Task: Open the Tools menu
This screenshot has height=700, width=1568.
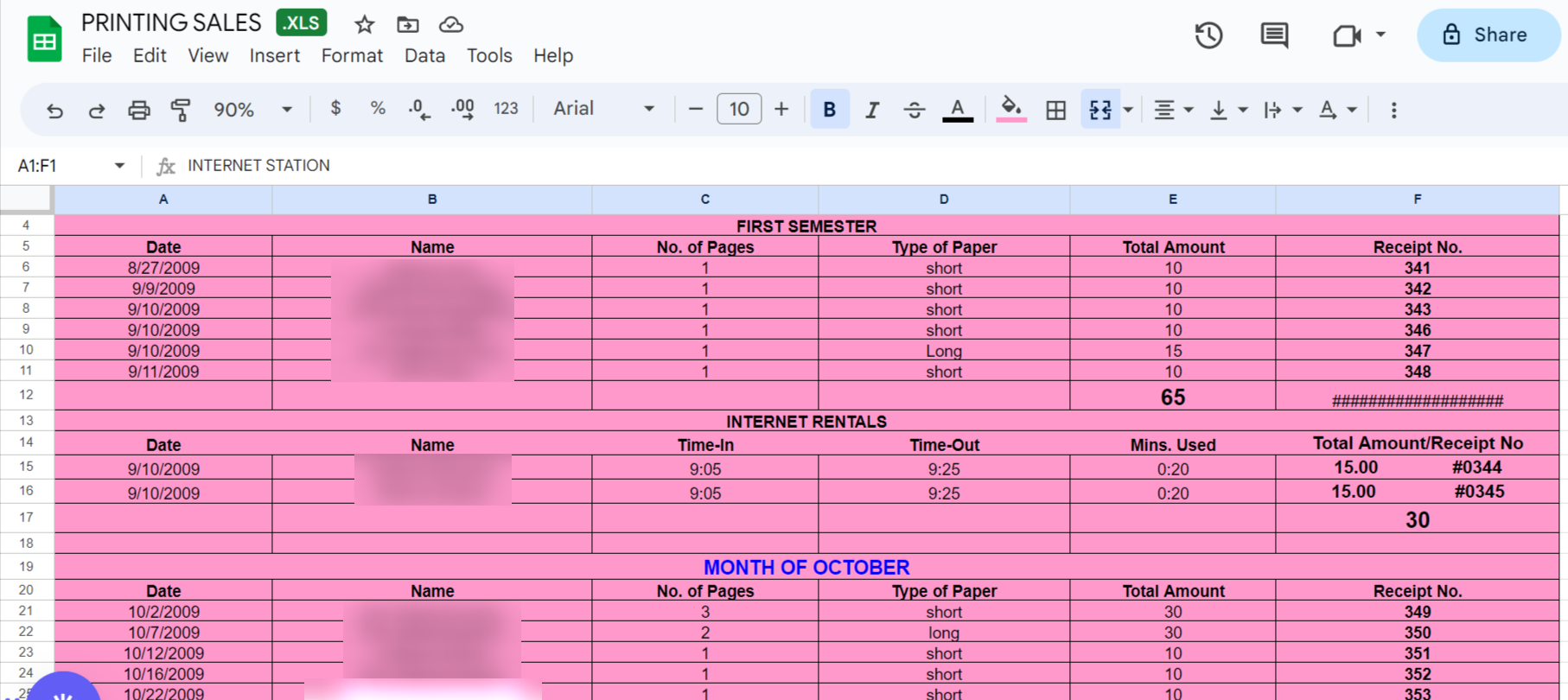Action: tap(489, 55)
